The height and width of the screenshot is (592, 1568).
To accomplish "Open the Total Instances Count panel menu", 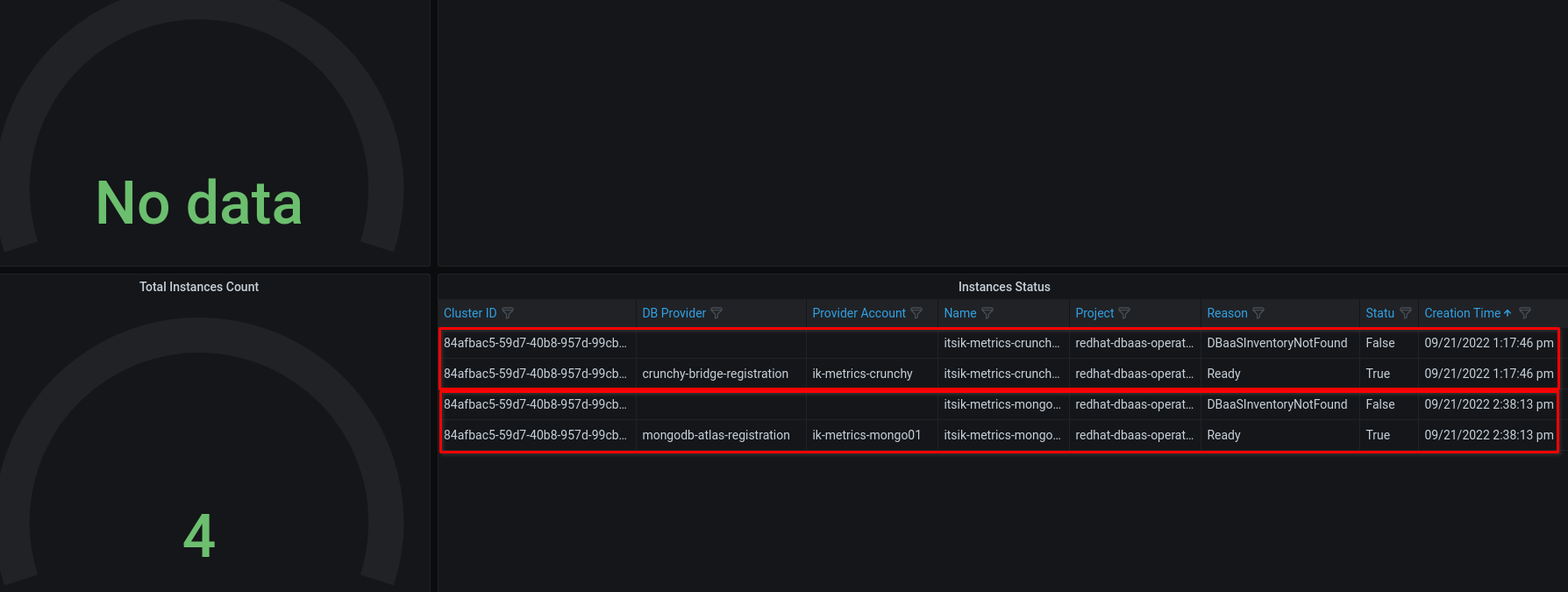I will [x=199, y=287].
